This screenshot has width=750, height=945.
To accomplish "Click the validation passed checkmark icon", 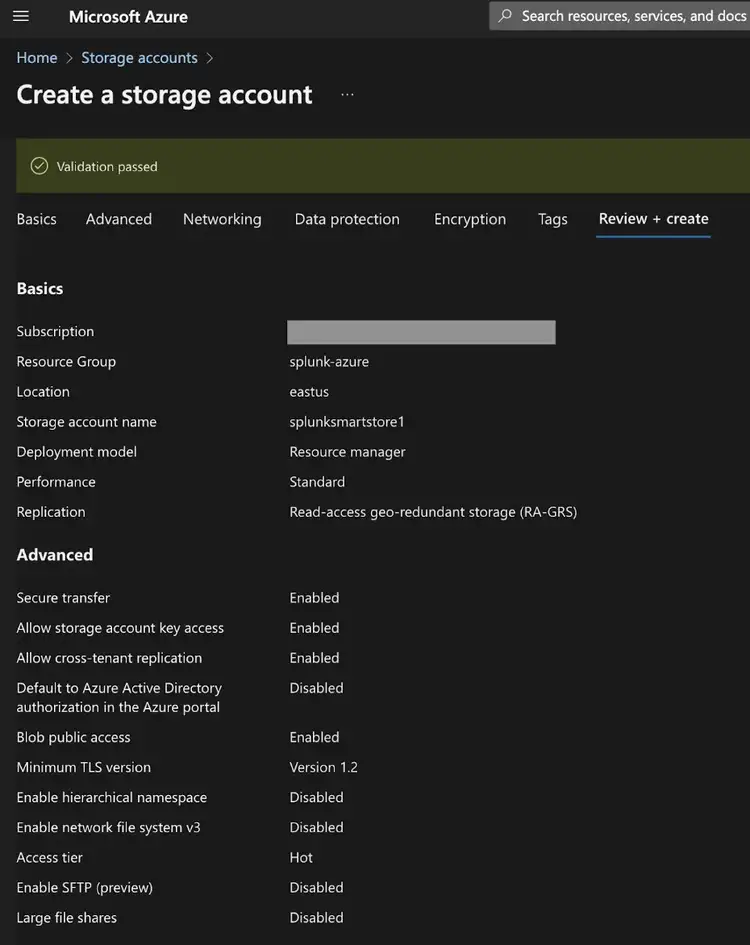I will point(38,166).
